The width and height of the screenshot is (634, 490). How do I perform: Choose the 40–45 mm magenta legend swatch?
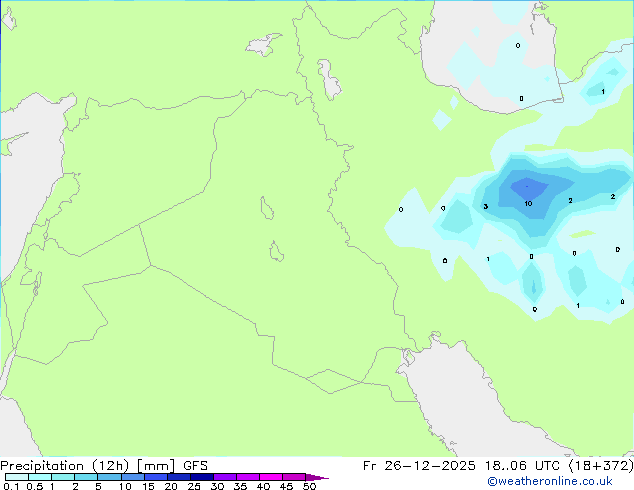click(x=271, y=477)
